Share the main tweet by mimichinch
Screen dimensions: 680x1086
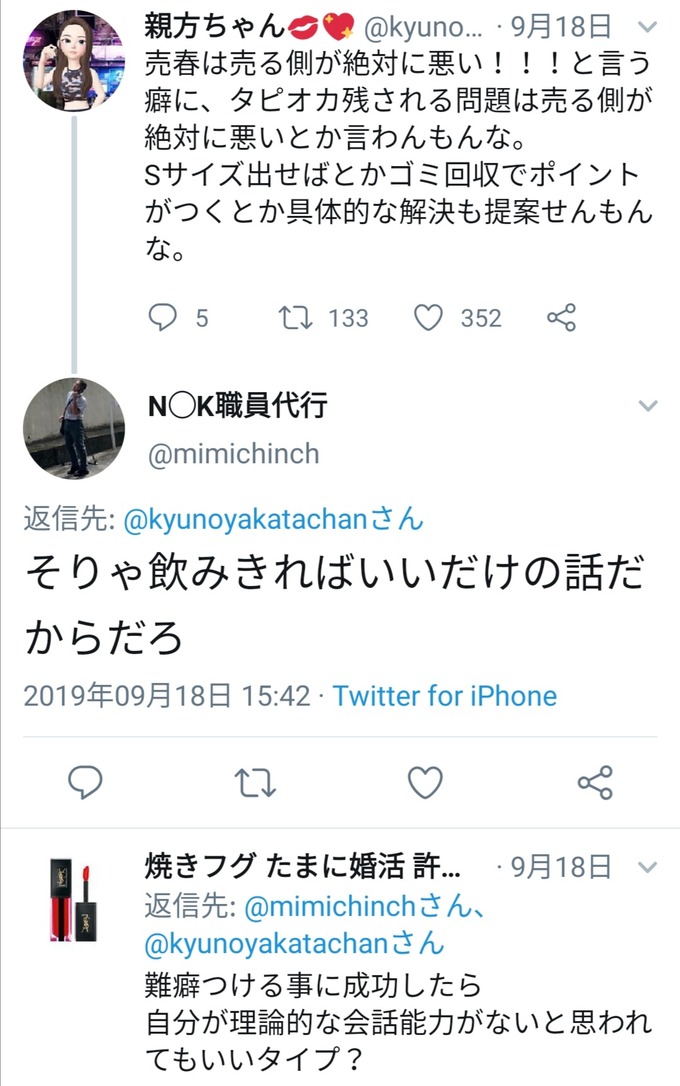pos(595,783)
